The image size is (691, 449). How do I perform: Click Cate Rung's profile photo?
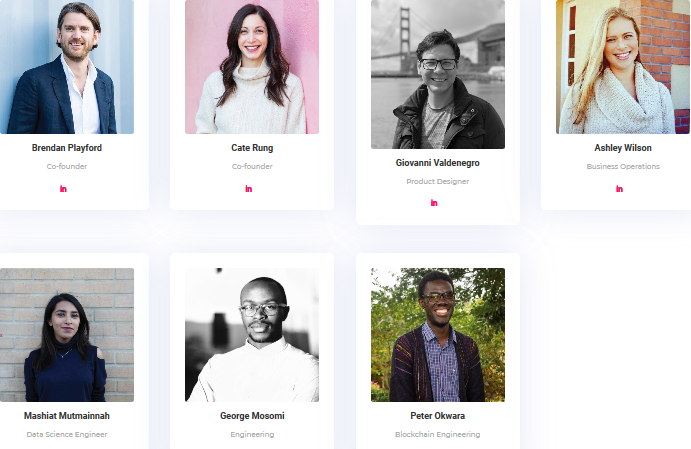click(252, 67)
